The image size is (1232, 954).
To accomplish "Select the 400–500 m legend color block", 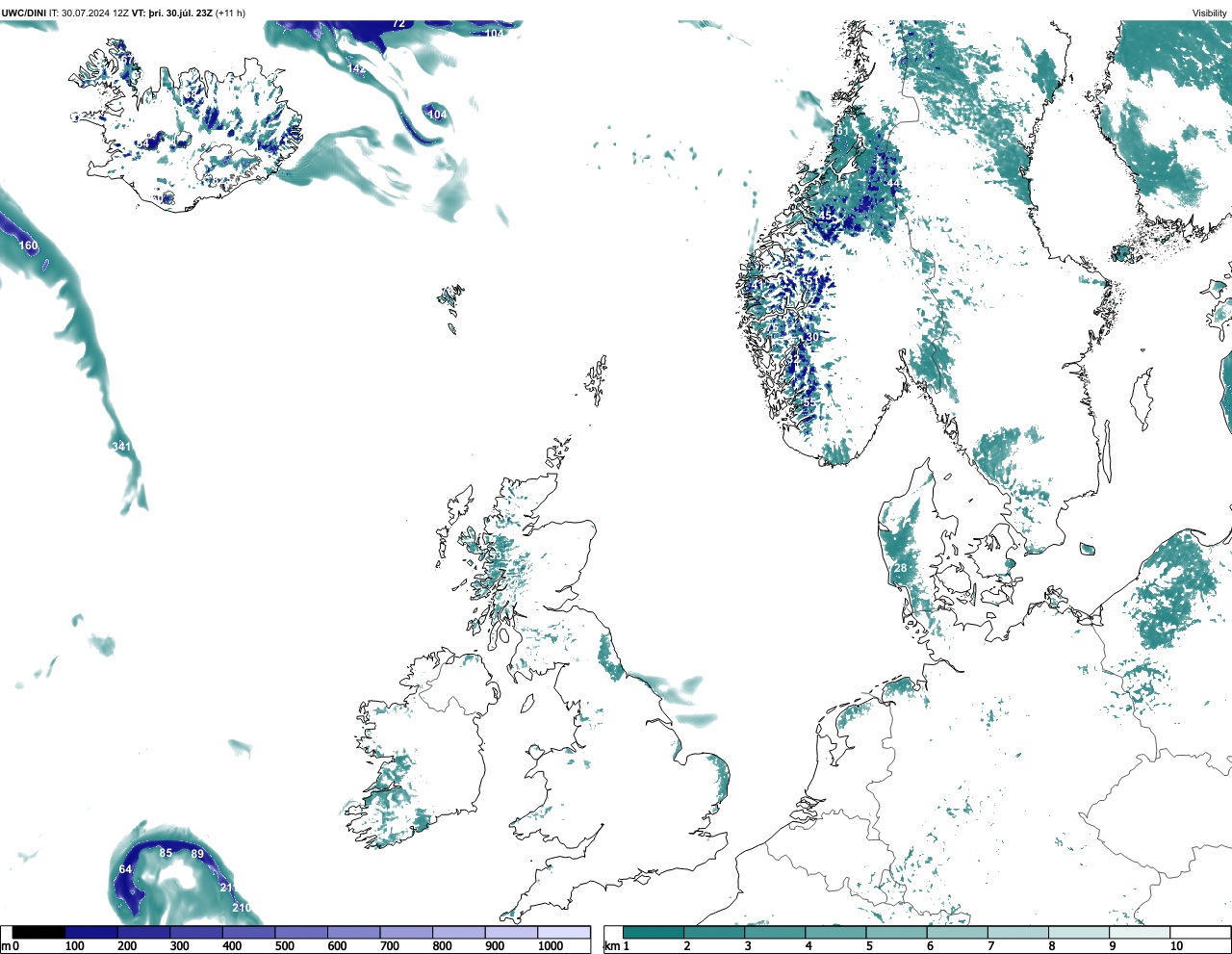I will 249,933.
